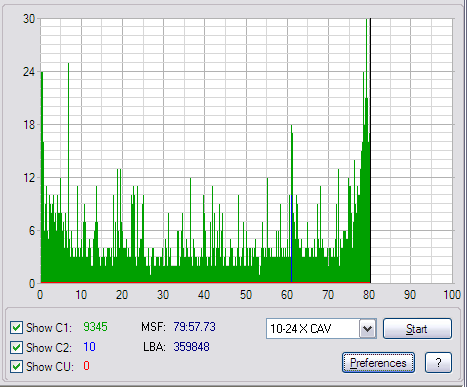Click the dropdown arrow beside speed selector
Image resolution: width=467 pixels, height=387 pixels.
click(368, 329)
